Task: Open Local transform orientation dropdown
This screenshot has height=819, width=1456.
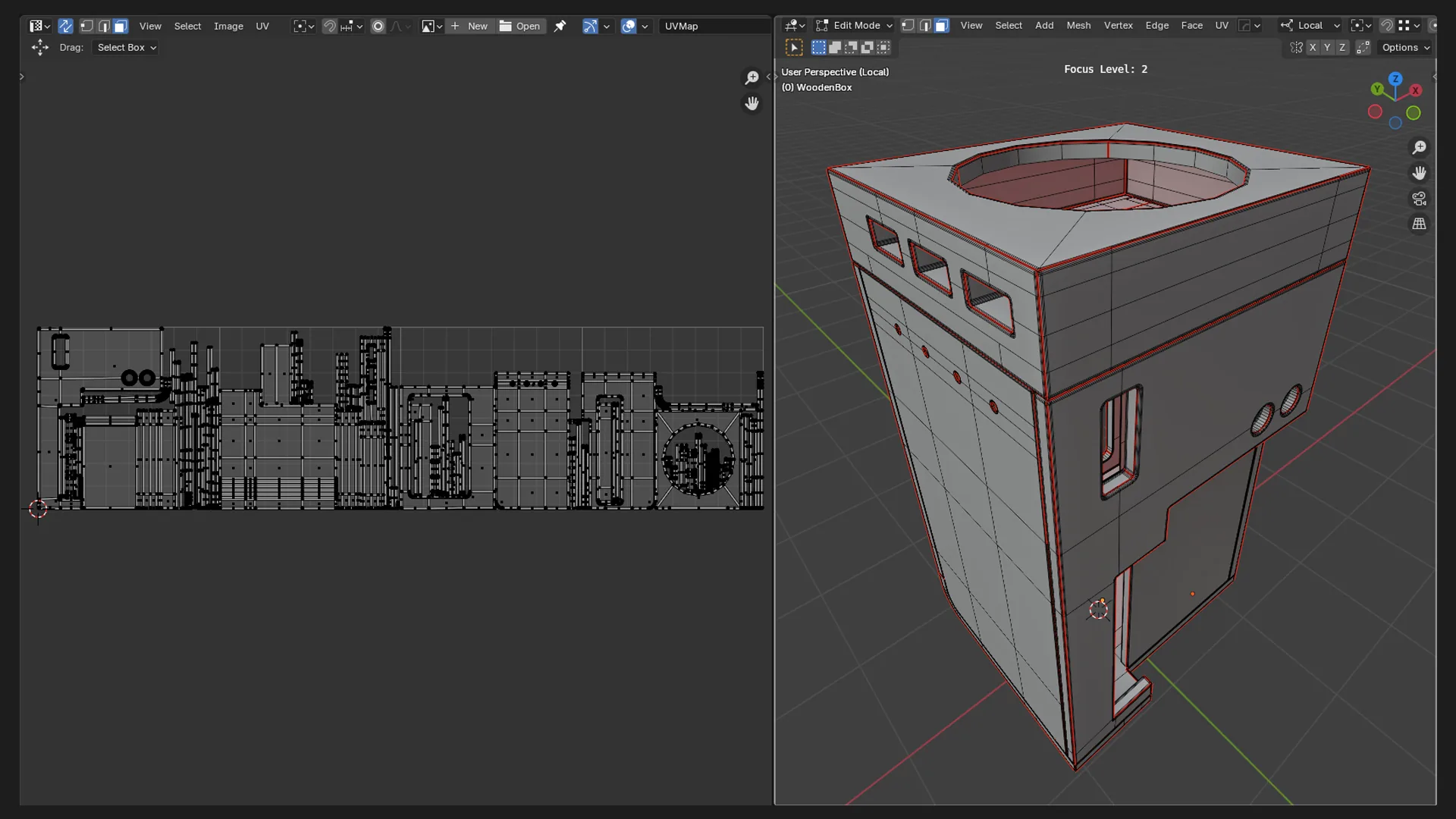Action: pos(1310,25)
